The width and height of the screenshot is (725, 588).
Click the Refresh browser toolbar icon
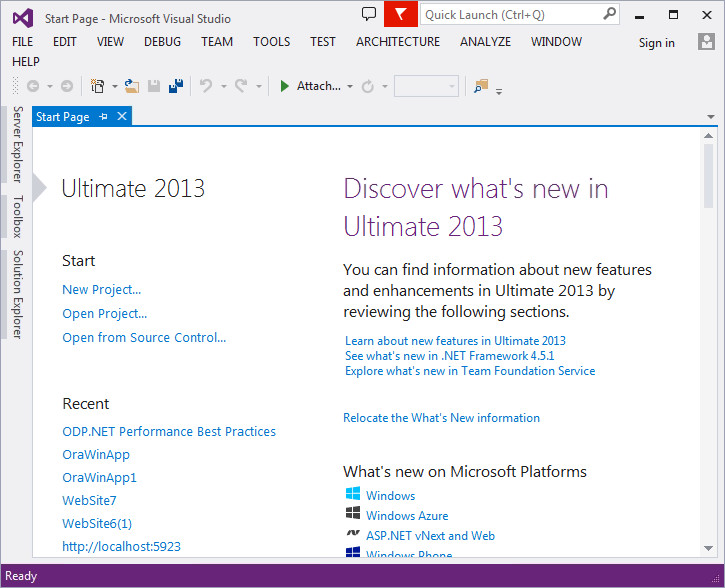point(368,86)
